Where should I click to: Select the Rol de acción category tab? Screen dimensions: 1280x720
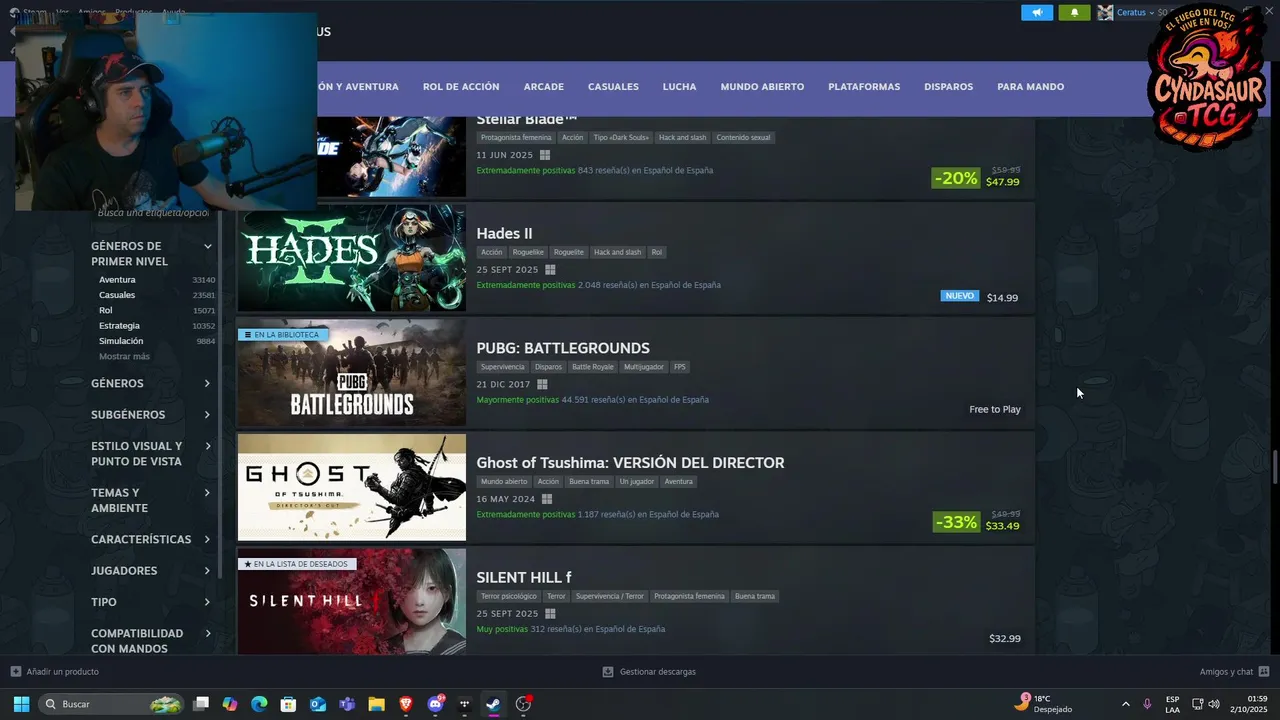point(461,87)
